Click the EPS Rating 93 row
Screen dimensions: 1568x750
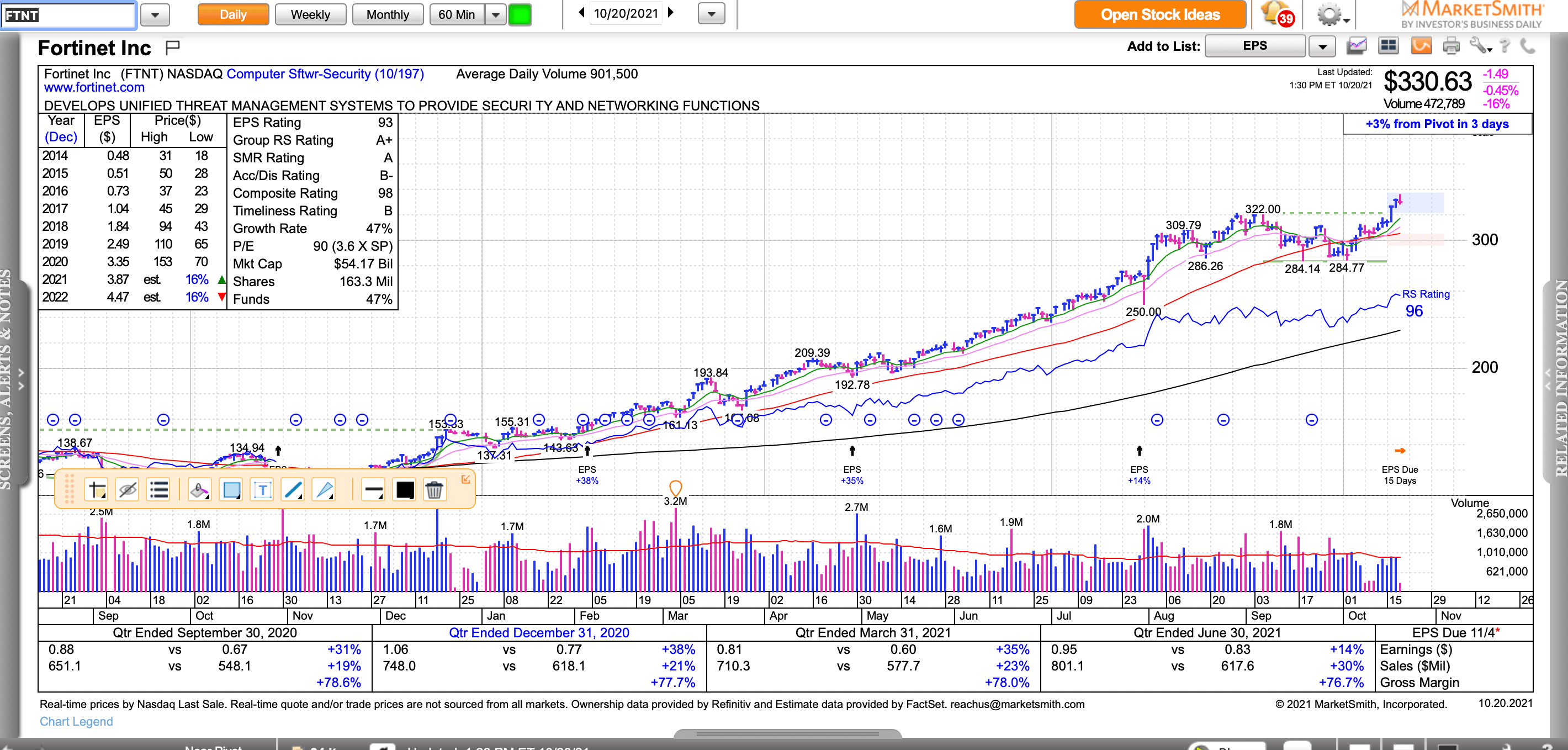(x=312, y=123)
